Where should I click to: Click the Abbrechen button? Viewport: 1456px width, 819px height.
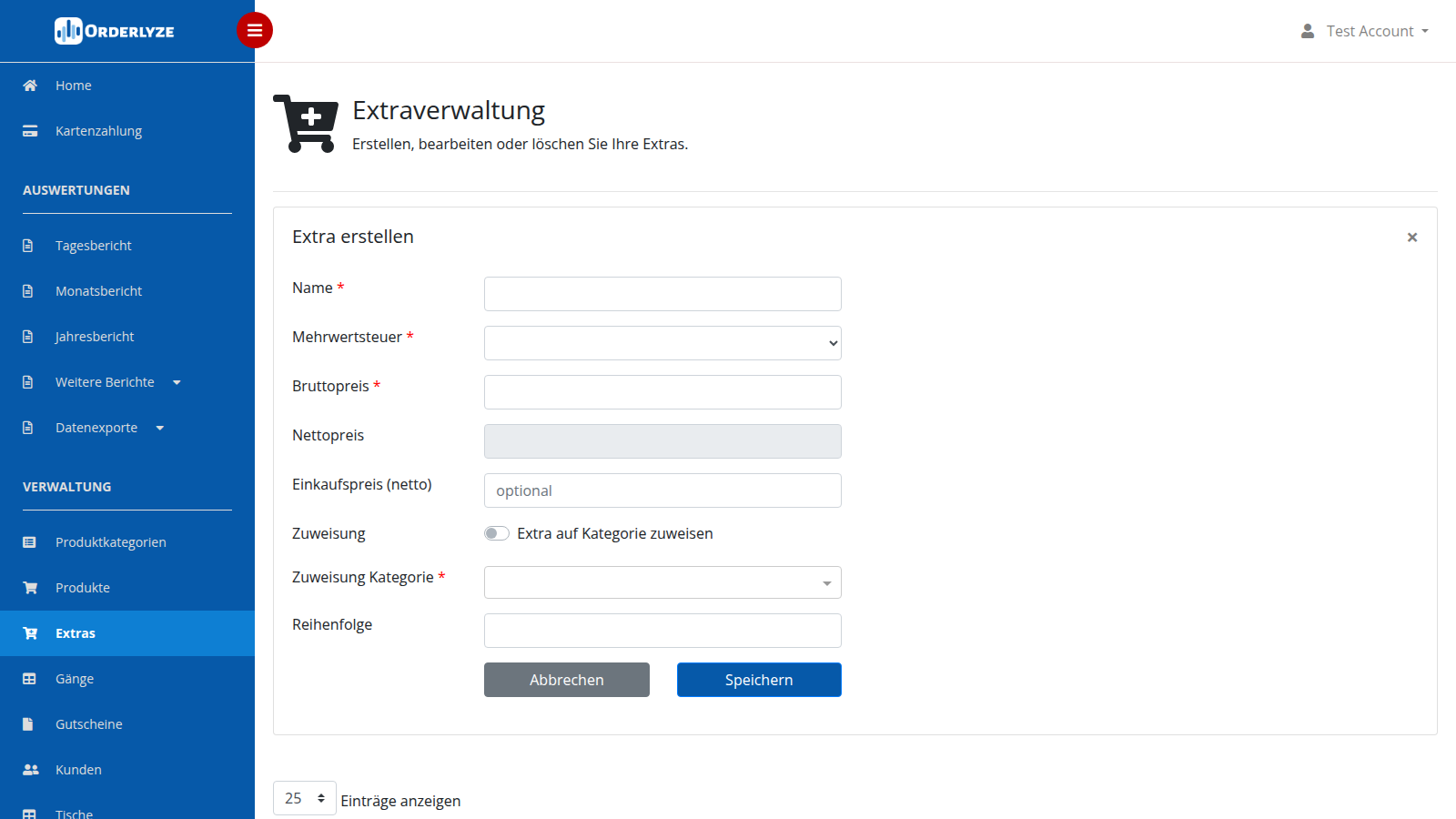[x=567, y=680]
